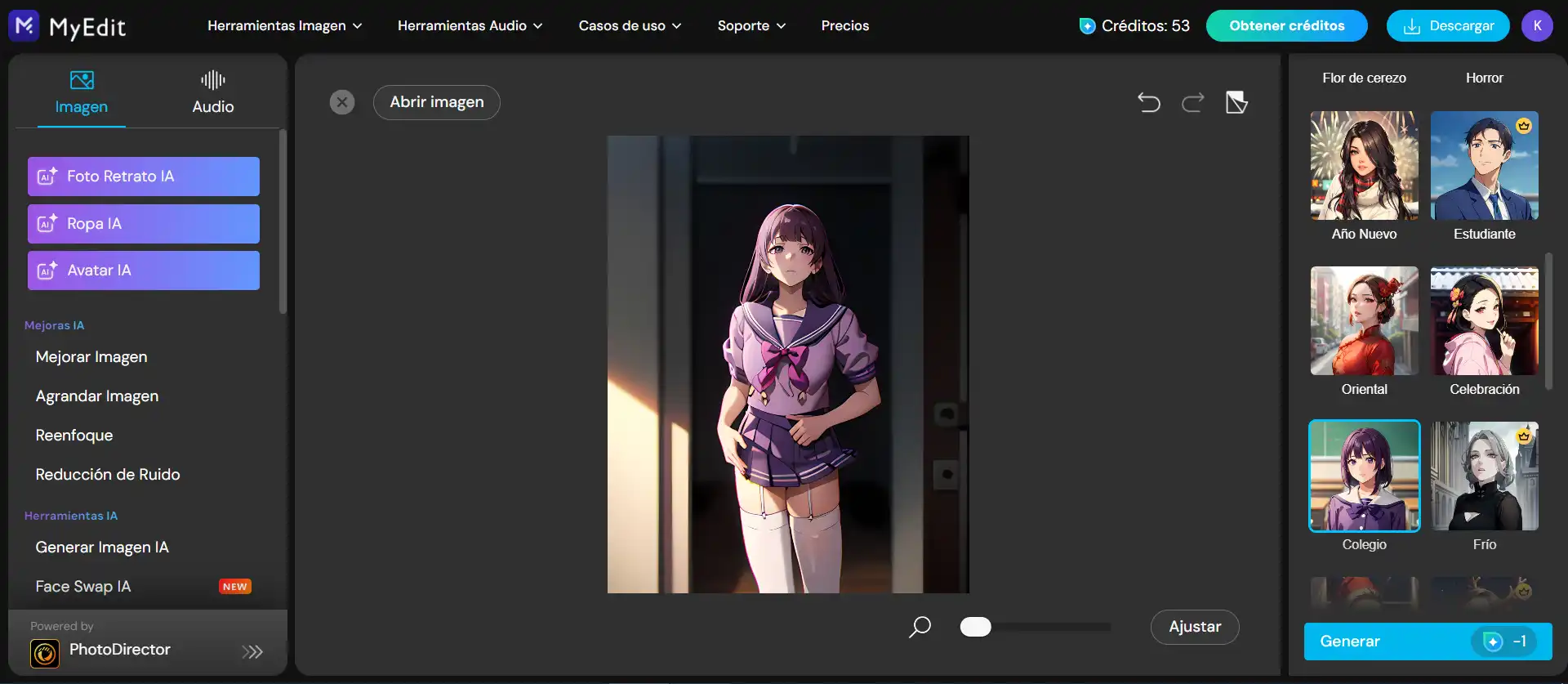The height and width of the screenshot is (684, 1568).
Task: Click the Audio waveform icon
Action: click(x=213, y=80)
